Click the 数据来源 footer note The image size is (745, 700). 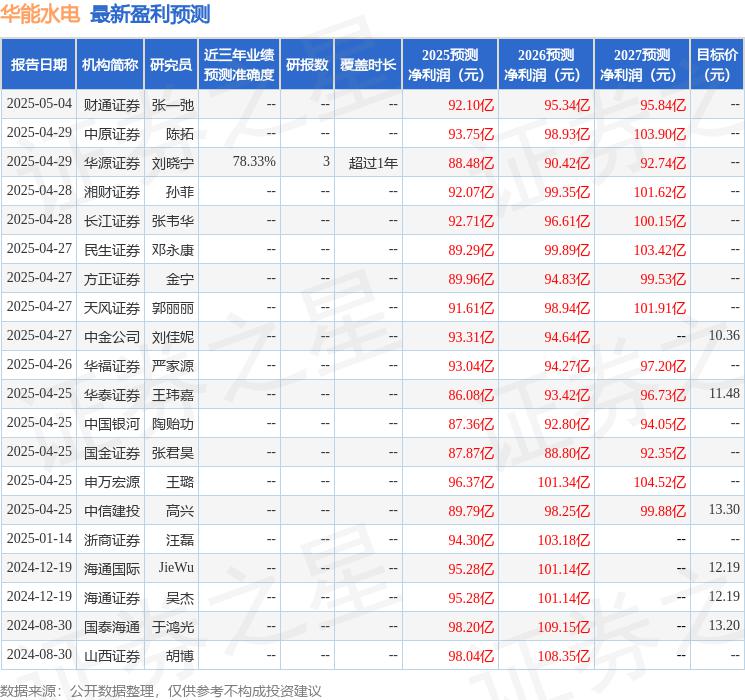[161, 690]
